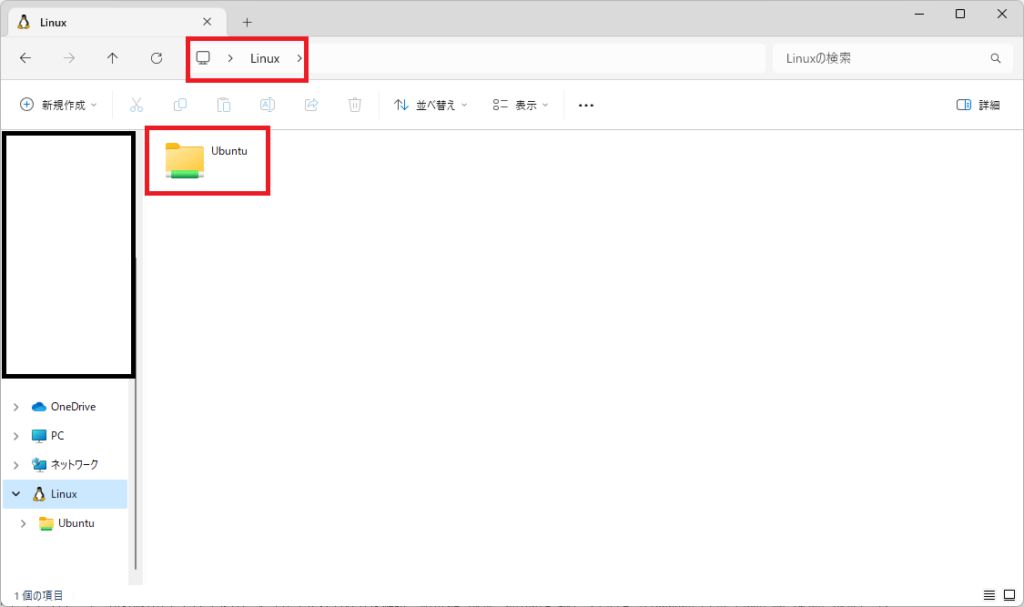
Task: Click Linux in the address breadcrumb
Action: [264, 58]
